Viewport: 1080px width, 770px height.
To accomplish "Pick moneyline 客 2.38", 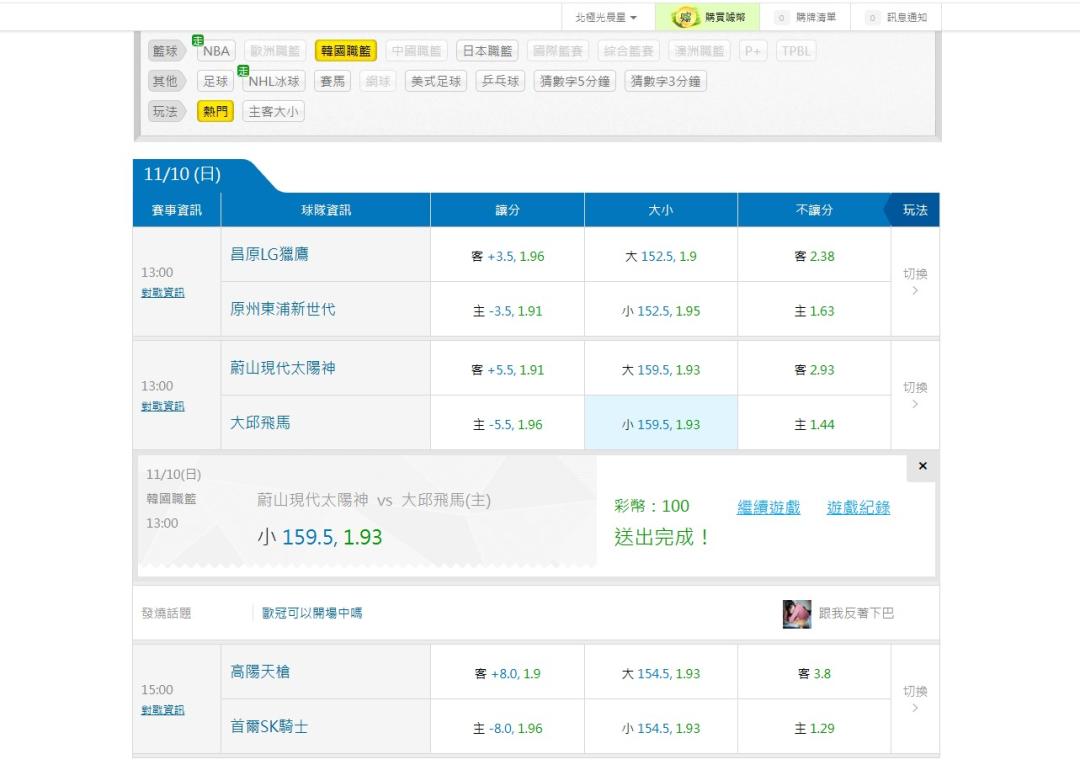I will (814, 256).
